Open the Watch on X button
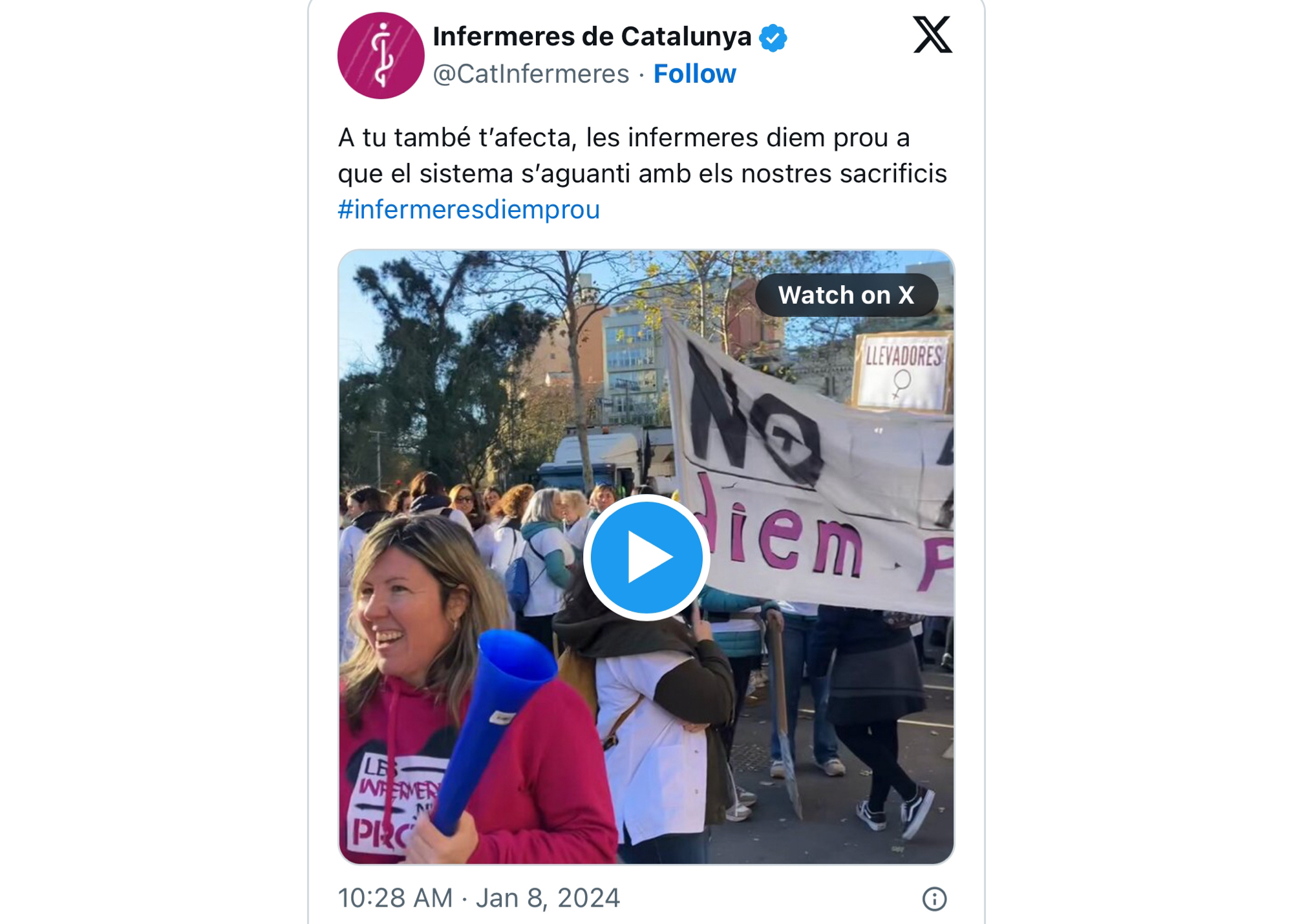1293x924 pixels. coord(846,295)
